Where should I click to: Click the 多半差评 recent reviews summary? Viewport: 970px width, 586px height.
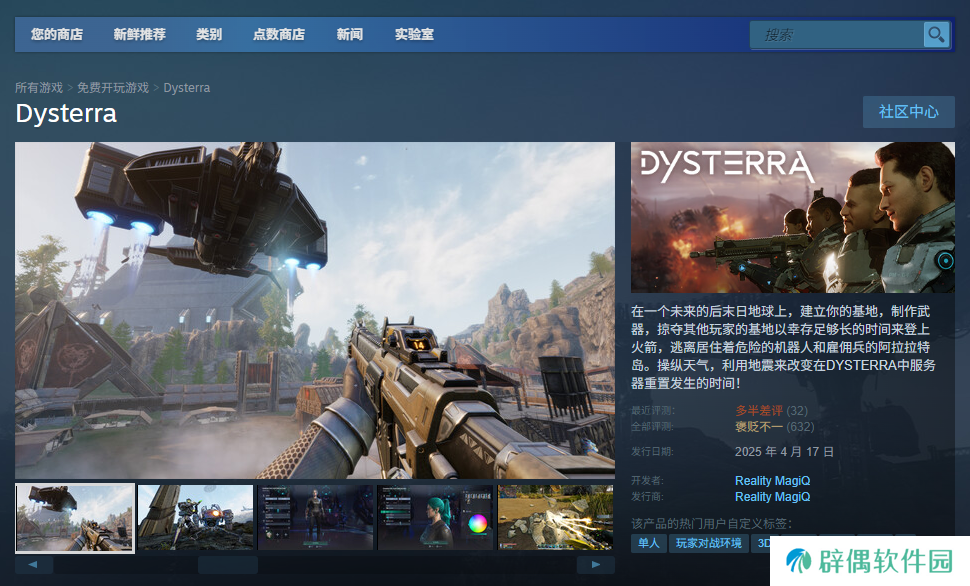(x=759, y=410)
